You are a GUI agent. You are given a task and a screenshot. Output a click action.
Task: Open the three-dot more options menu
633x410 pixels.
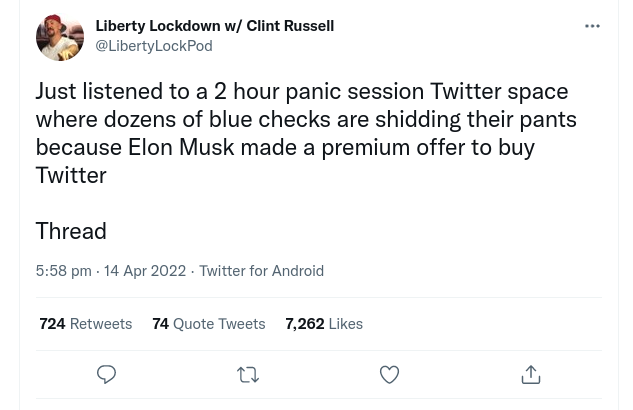coord(592,27)
